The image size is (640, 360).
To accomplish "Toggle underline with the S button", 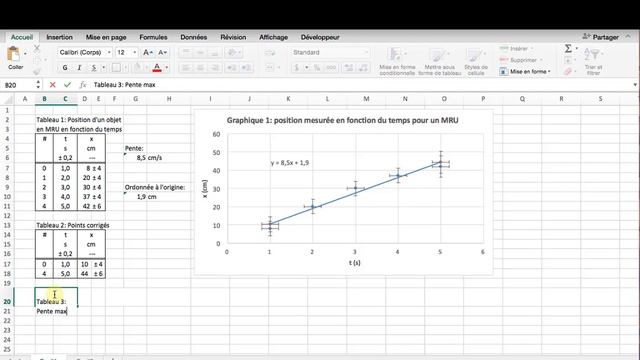I will coord(94,67).
